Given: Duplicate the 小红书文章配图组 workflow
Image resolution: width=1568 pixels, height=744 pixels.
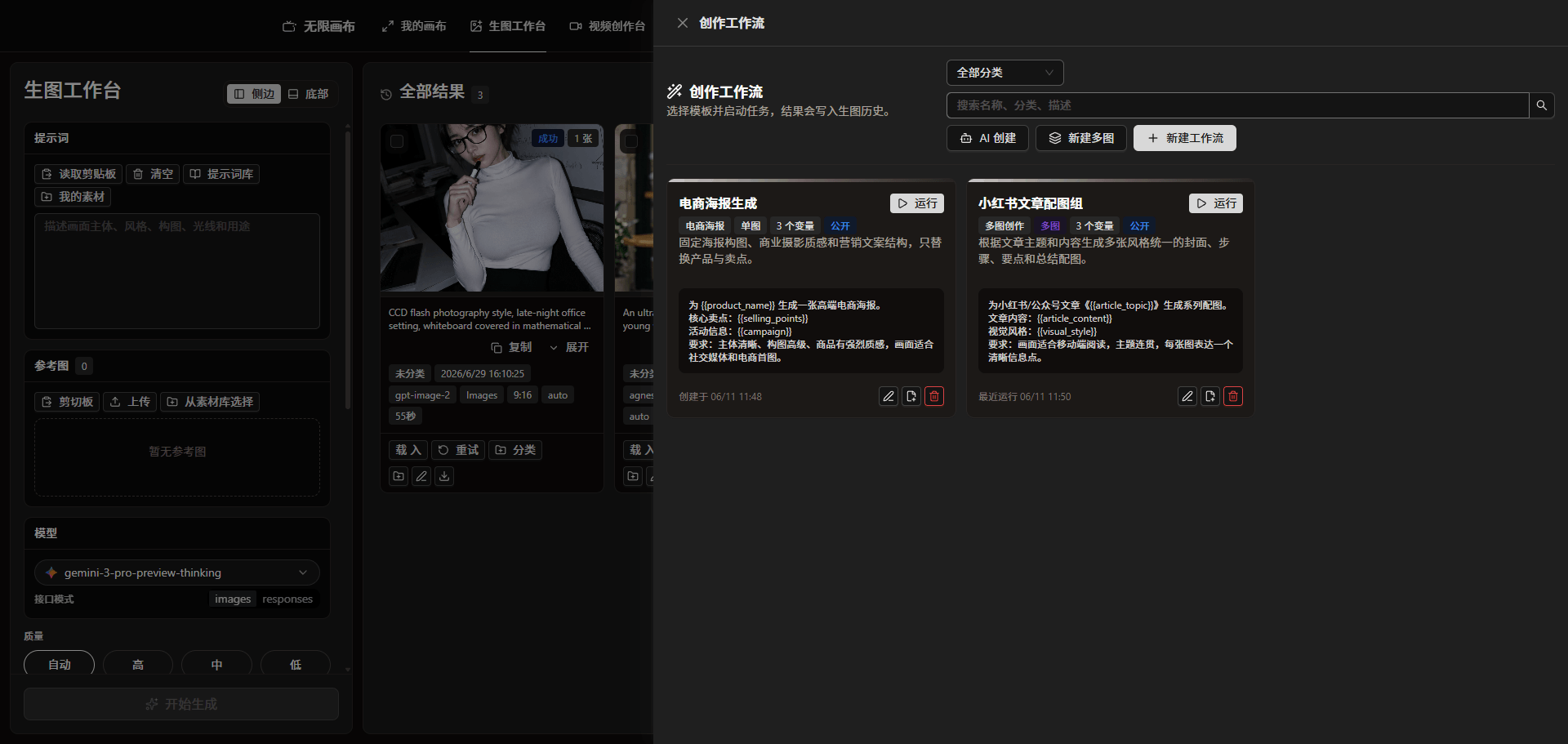Looking at the screenshot, I should tap(1210, 396).
